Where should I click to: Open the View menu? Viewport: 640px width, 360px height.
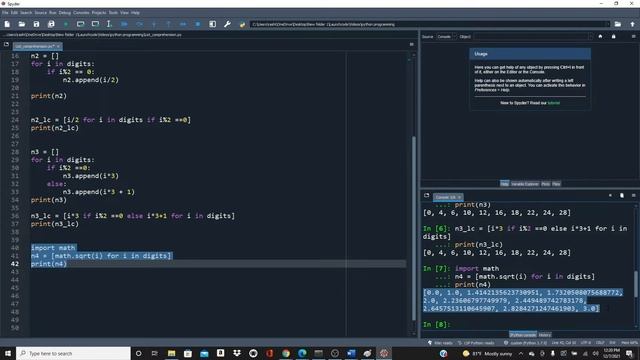coord(124,13)
